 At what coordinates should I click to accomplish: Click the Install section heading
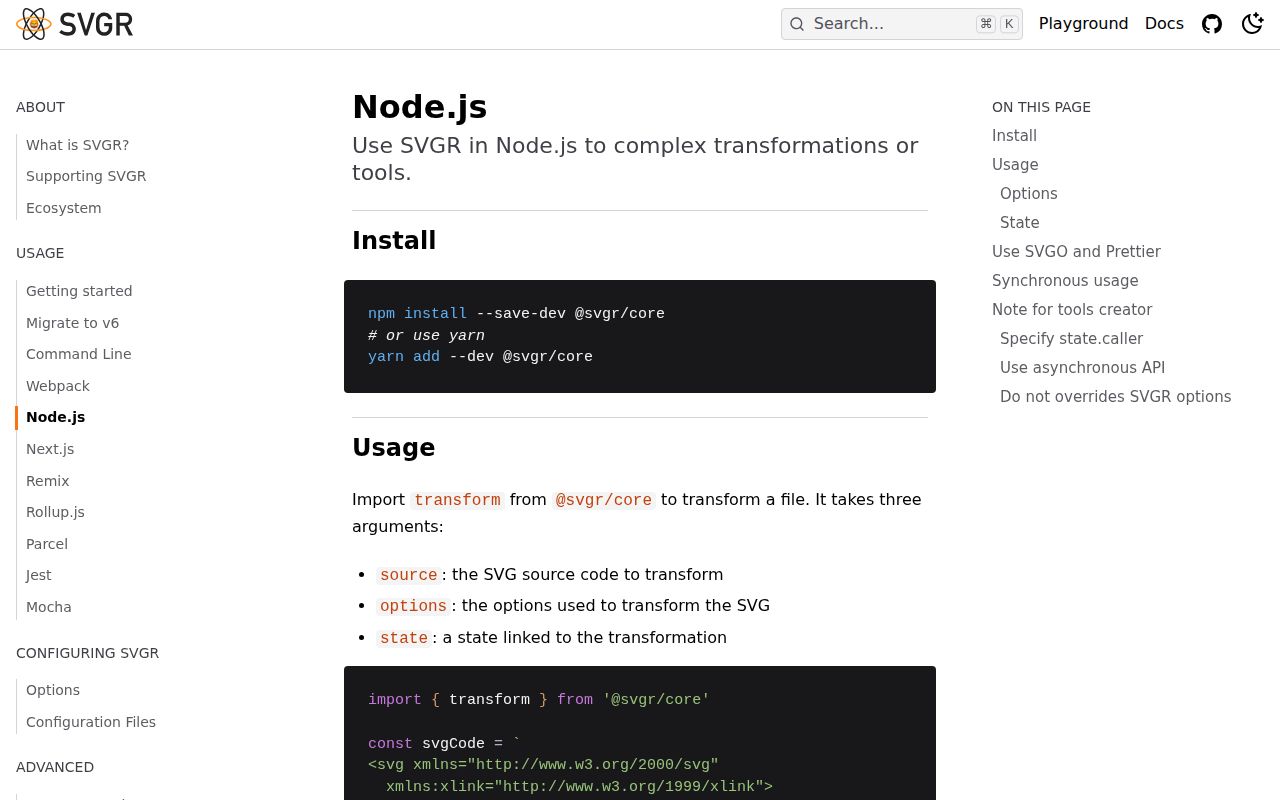click(394, 241)
